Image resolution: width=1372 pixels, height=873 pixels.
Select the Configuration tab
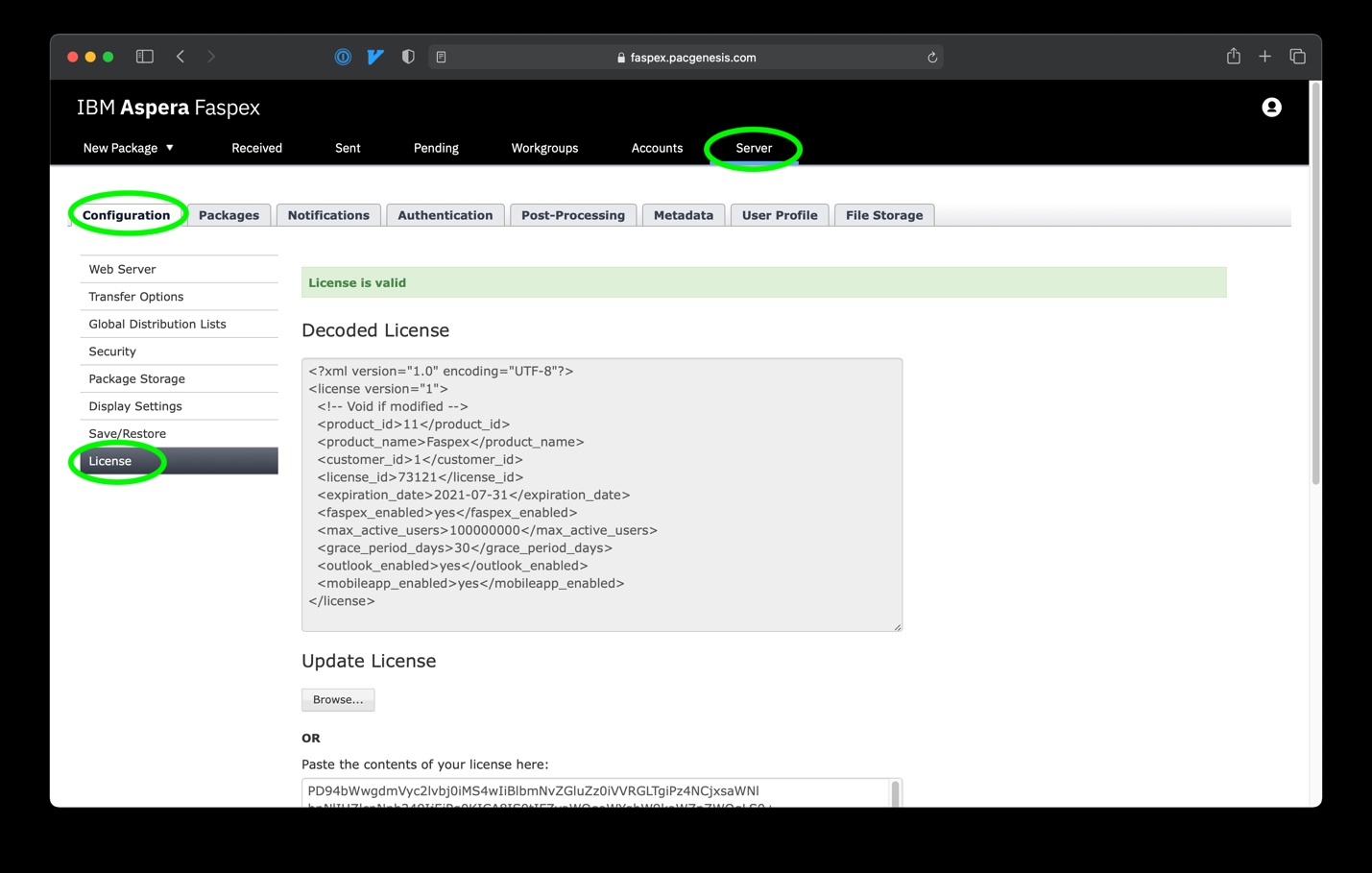click(126, 215)
